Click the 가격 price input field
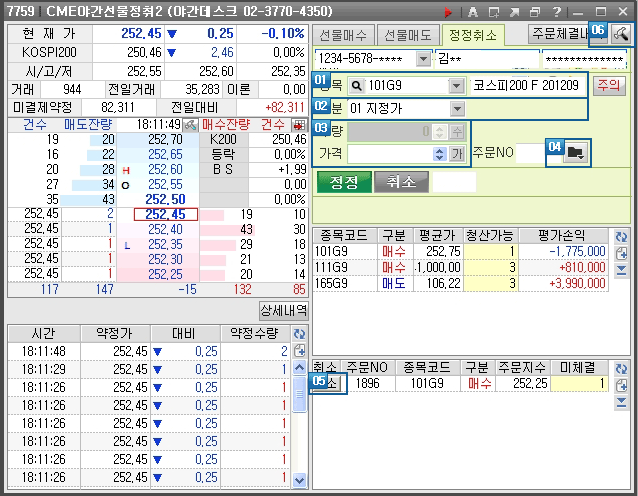638x496 pixels. click(x=390, y=154)
